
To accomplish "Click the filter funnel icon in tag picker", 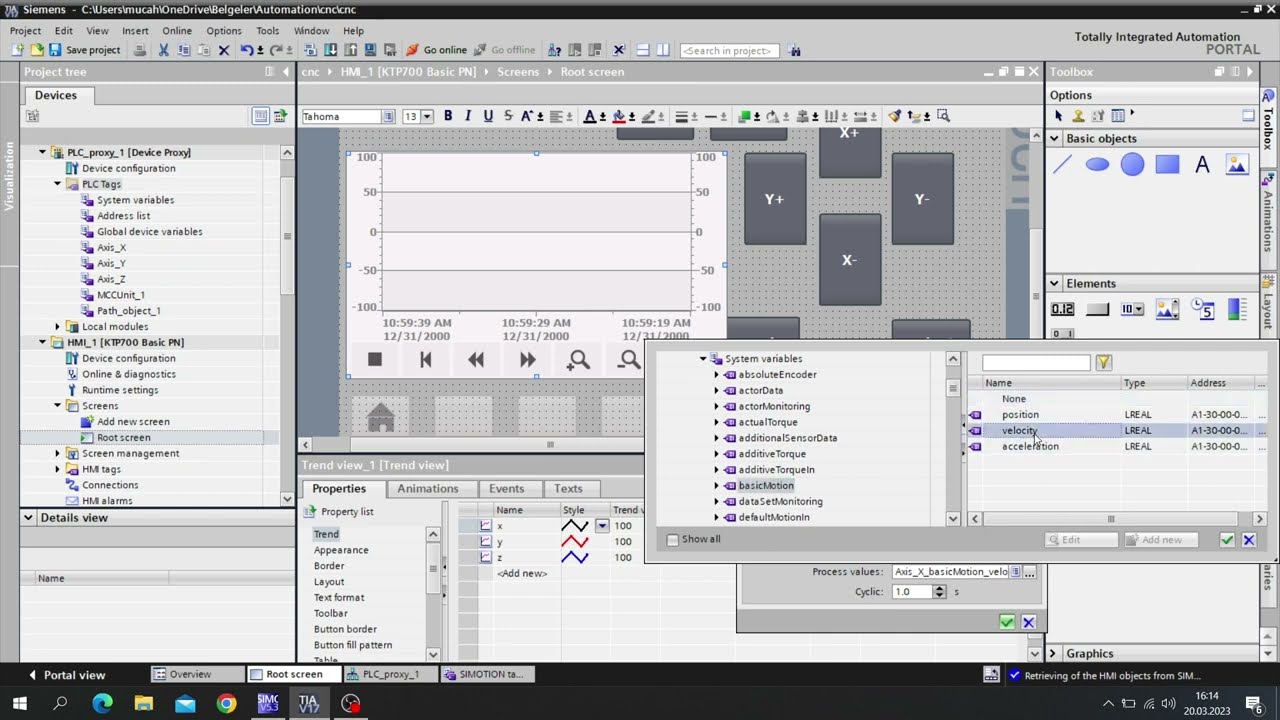I will tap(1103, 362).
